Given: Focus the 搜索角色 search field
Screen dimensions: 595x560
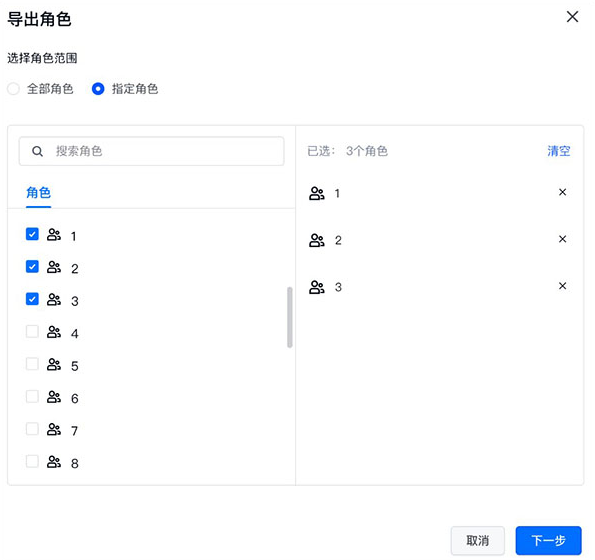Looking at the screenshot, I should tap(151, 151).
